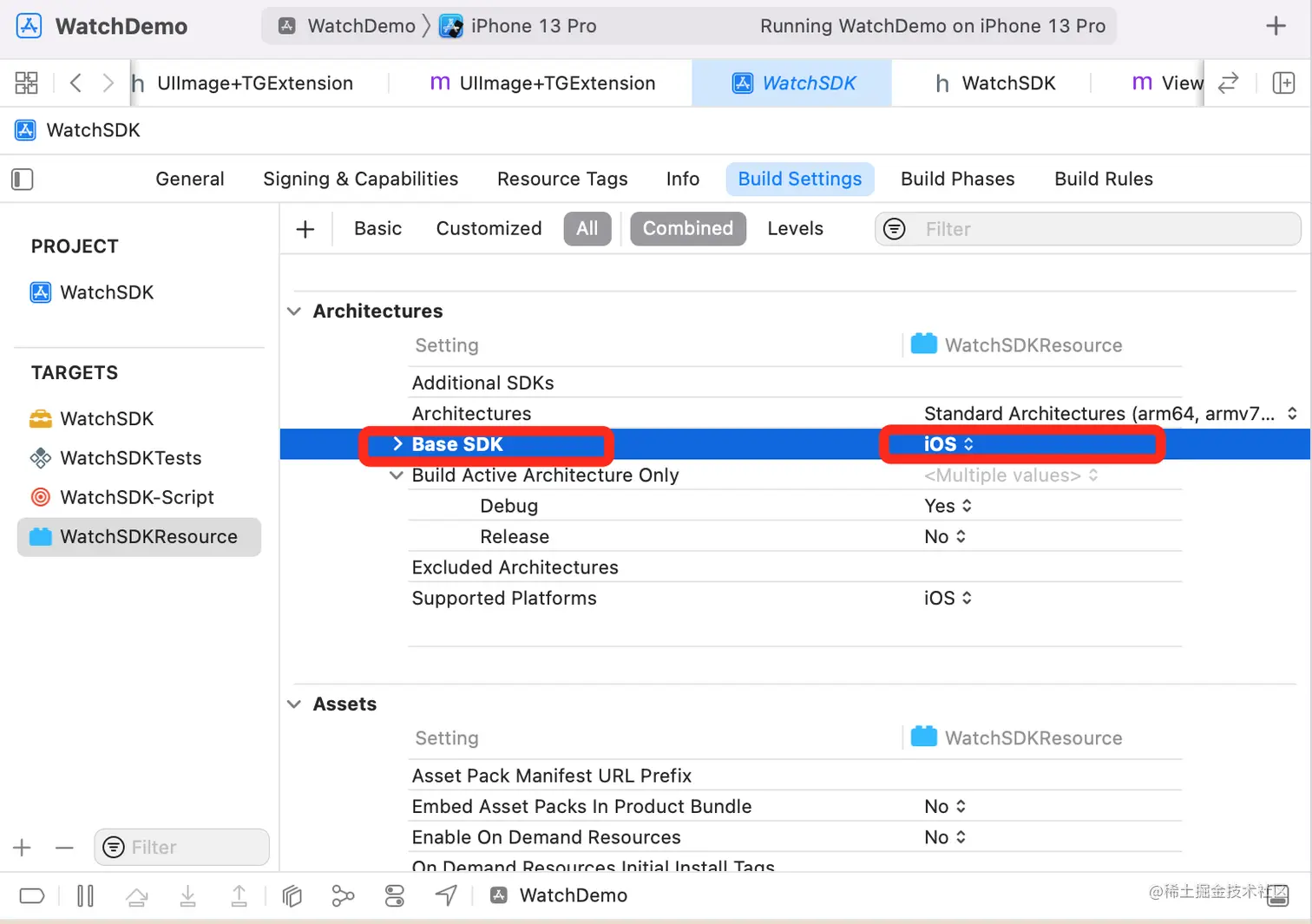
Task: Open Build Active Architecture Only multiple values popup
Action: click(1011, 475)
